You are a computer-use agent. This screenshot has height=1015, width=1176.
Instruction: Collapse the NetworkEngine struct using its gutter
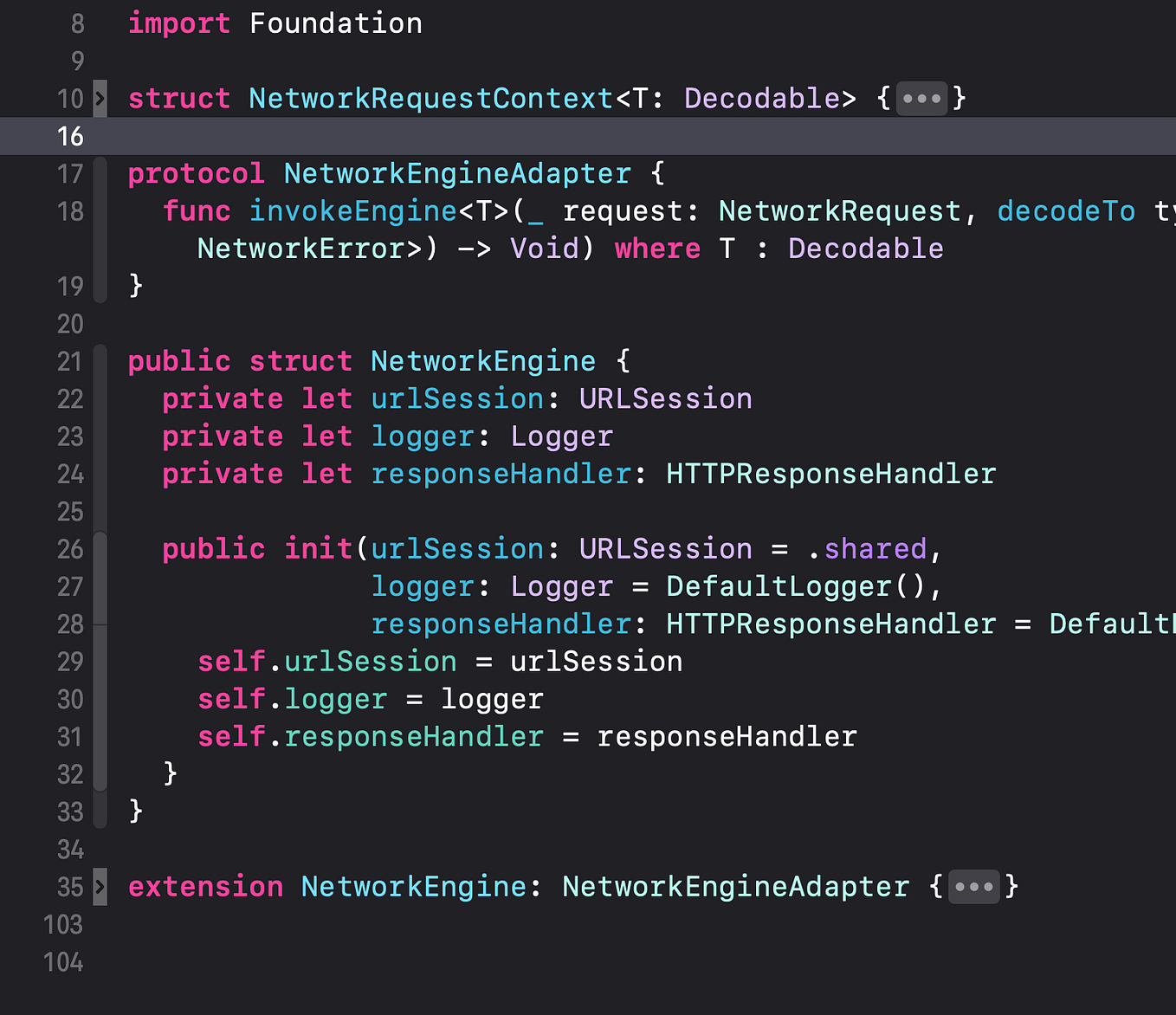[x=100, y=362]
